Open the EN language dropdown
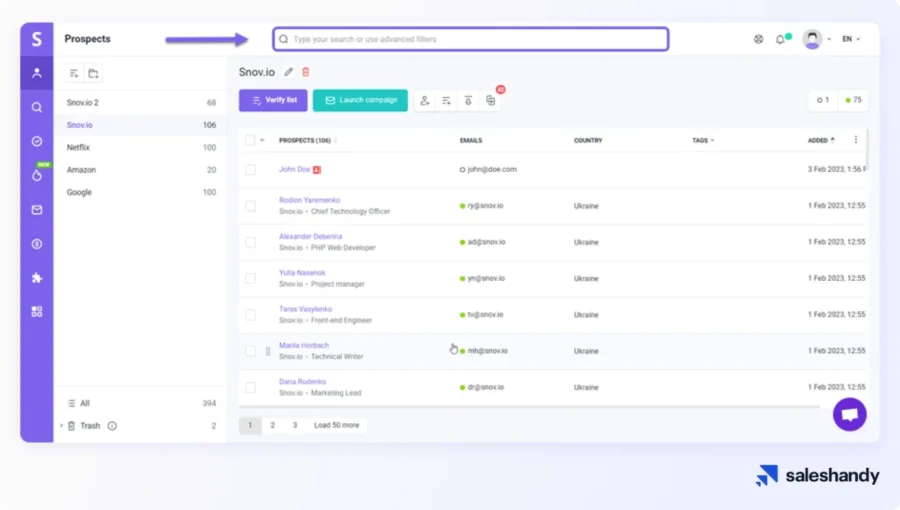 (x=851, y=39)
